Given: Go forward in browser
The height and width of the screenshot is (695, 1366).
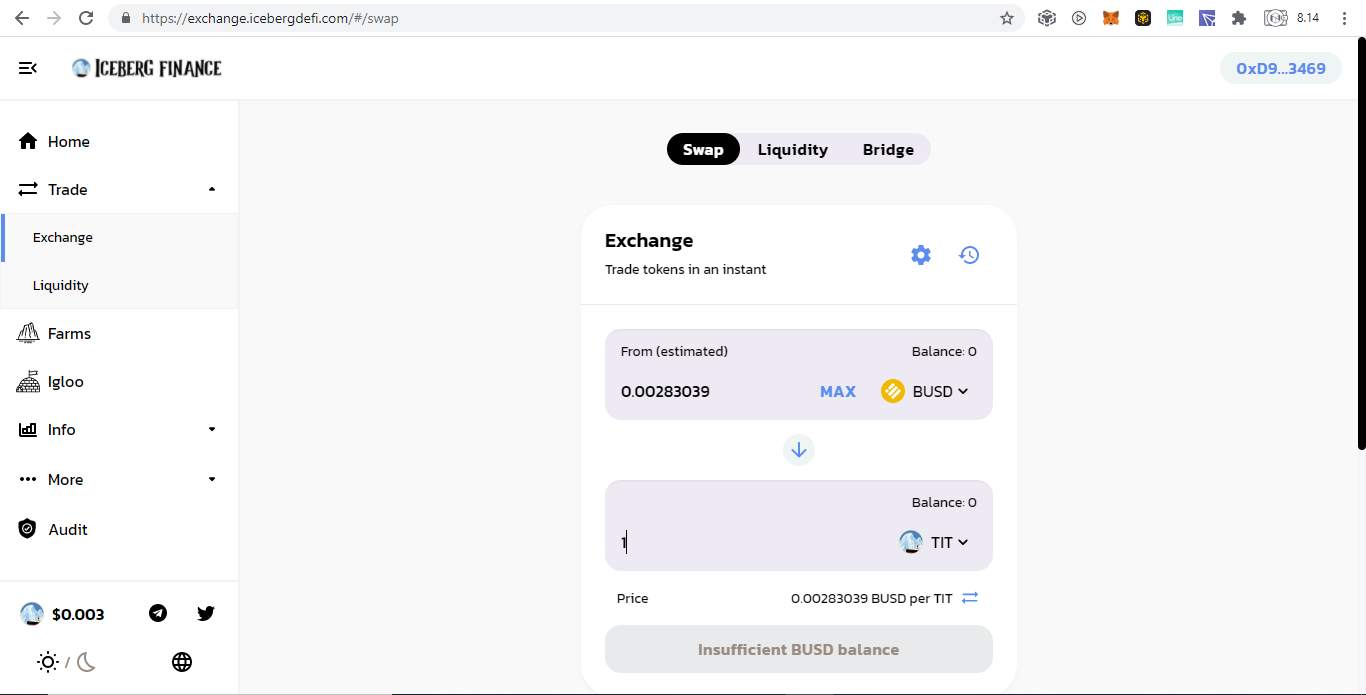Looking at the screenshot, I should [54, 18].
